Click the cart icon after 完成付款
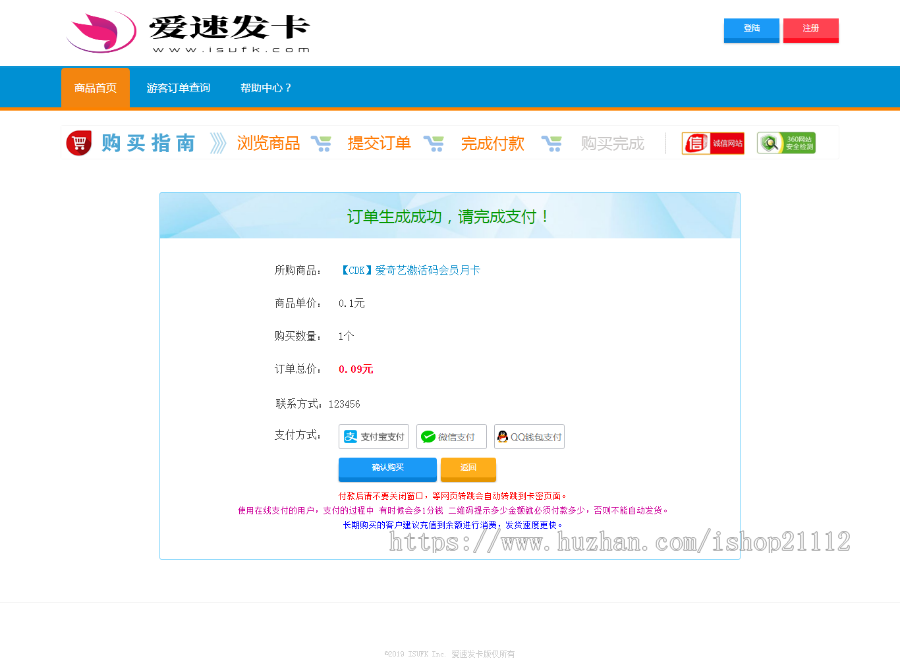Image resolution: width=900 pixels, height=669 pixels. (552, 143)
